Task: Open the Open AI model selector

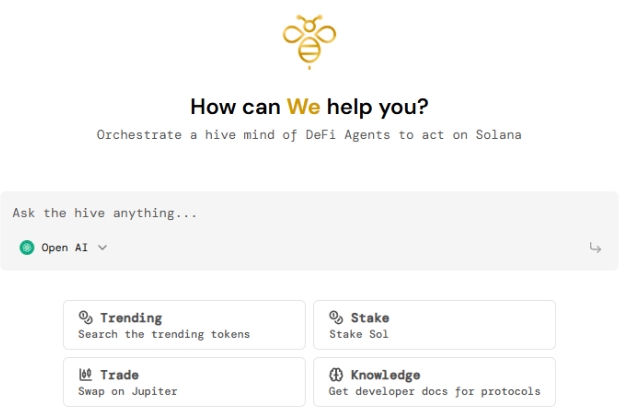Action: tap(63, 248)
